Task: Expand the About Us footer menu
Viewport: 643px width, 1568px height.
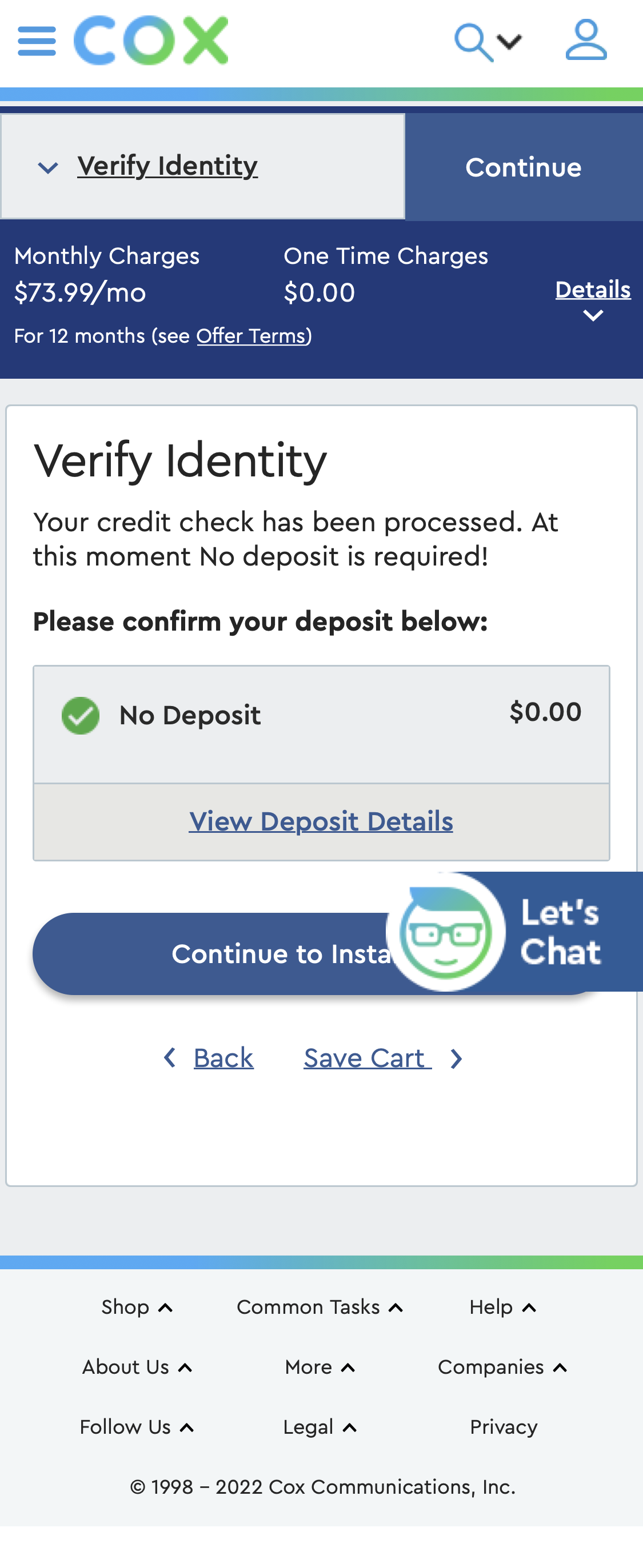Action: pyautogui.click(x=137, y=1367)
